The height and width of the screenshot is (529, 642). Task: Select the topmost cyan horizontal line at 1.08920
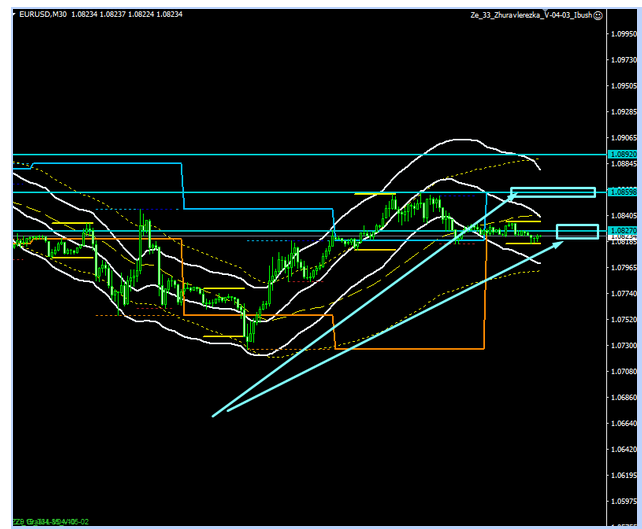300,155
